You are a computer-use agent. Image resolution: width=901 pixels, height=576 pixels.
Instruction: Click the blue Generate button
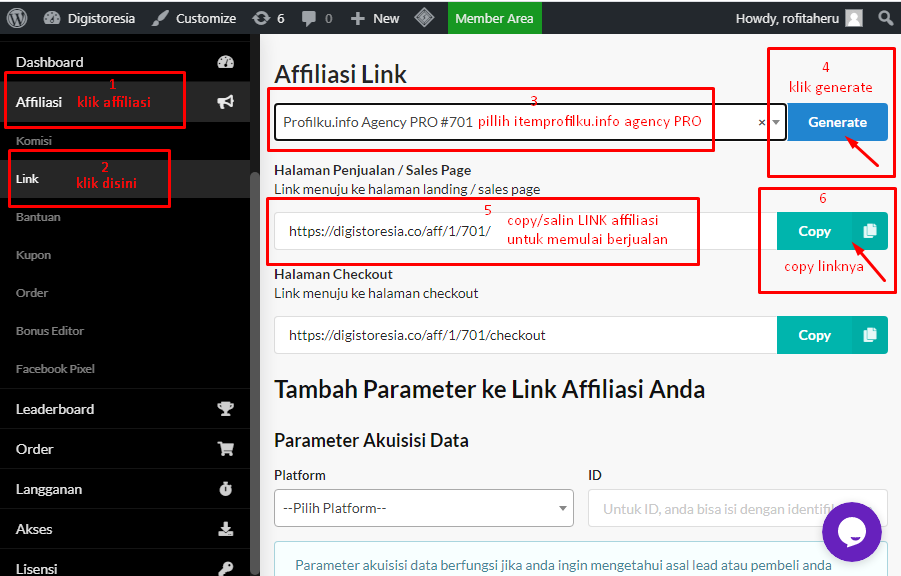pyautogui.click(x=838, y=122)
